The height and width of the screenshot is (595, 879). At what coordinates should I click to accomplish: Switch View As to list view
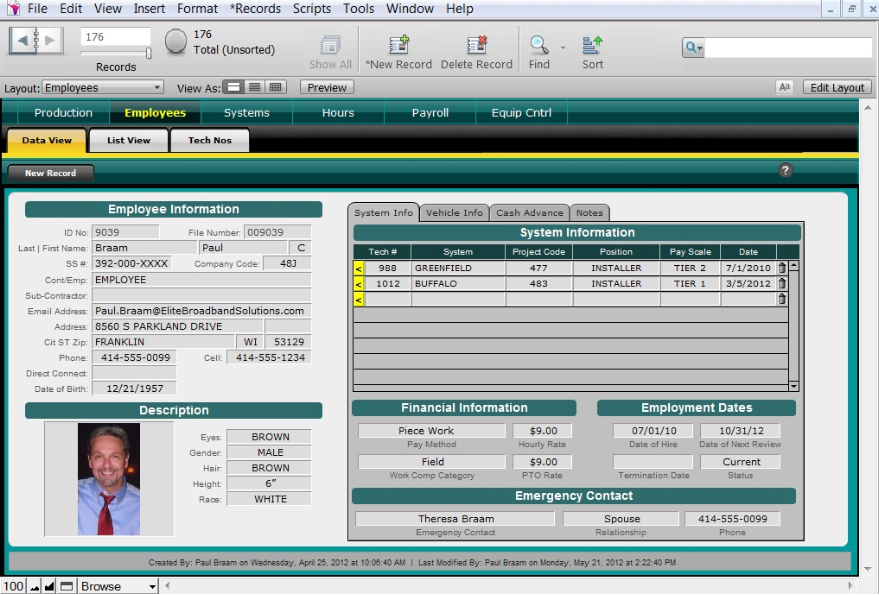pyautogui.click(x=254, y=88)
